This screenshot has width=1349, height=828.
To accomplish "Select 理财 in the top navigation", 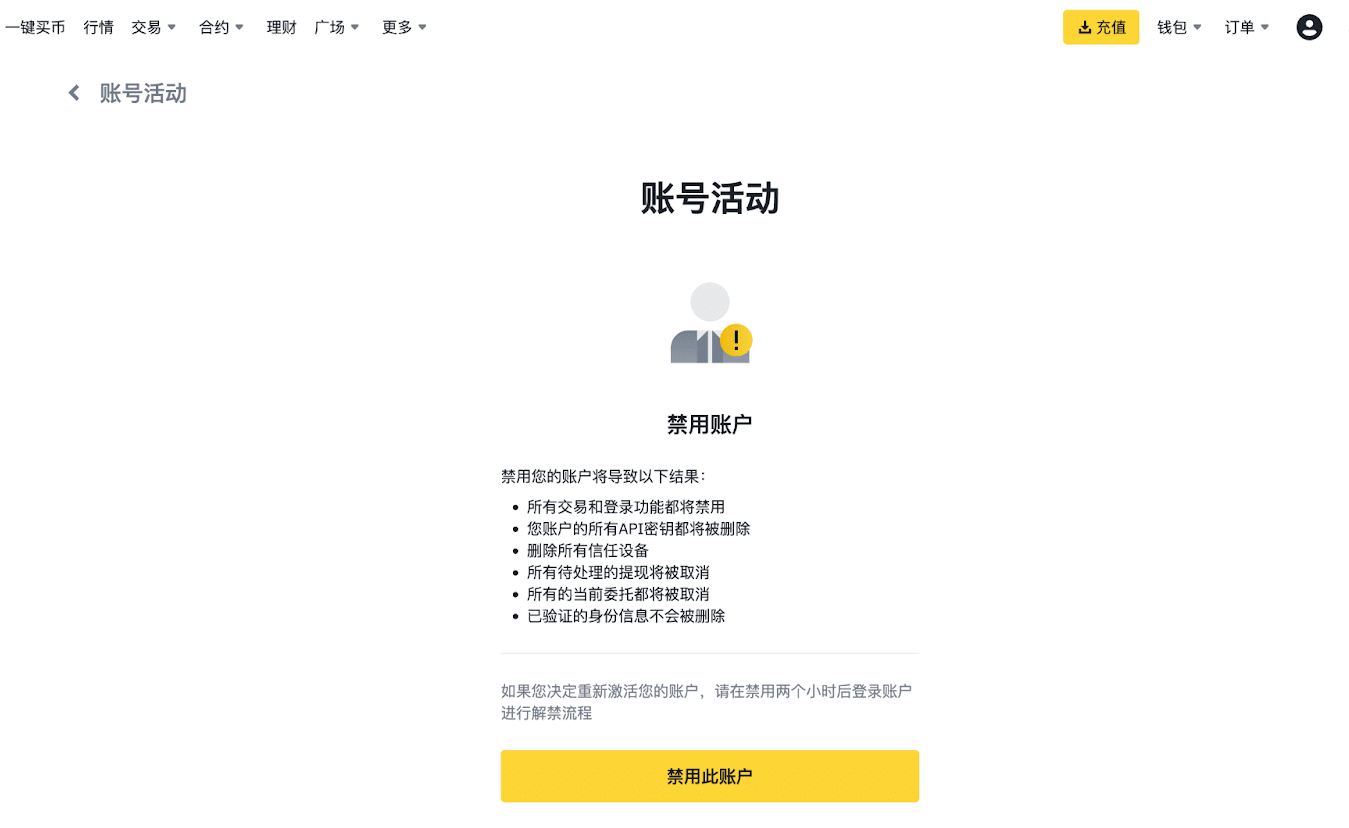I will click(x=282, y=27).
